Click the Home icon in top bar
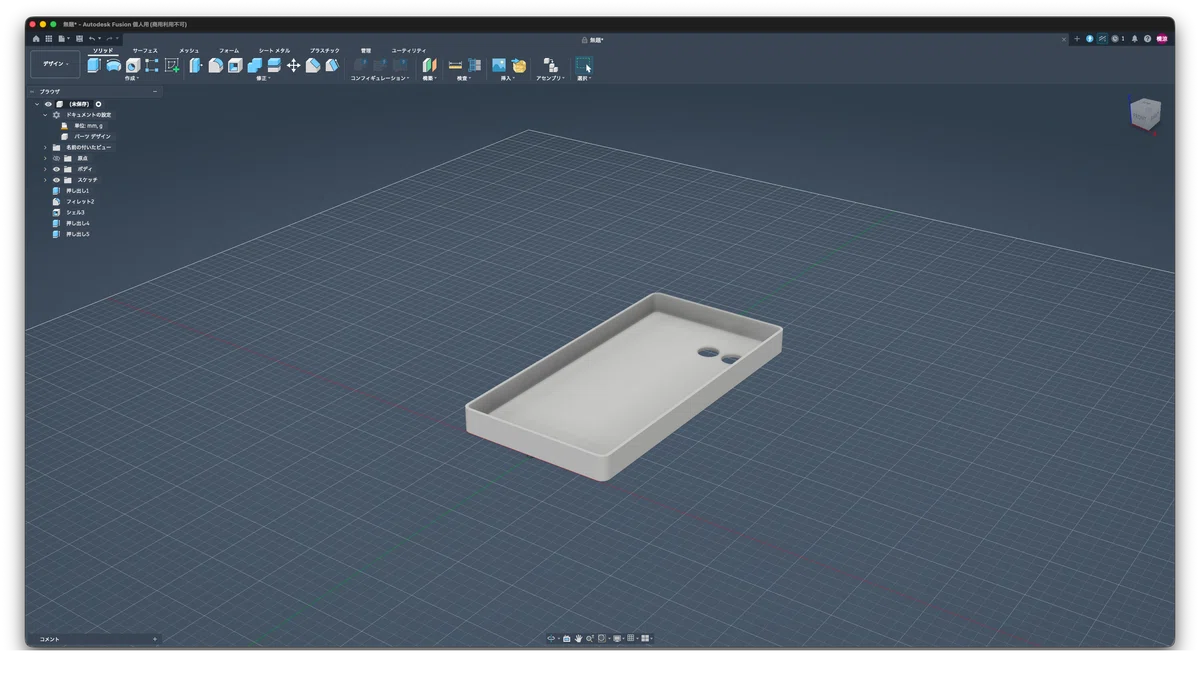1200x680 pixels. (x=36, y=39)
